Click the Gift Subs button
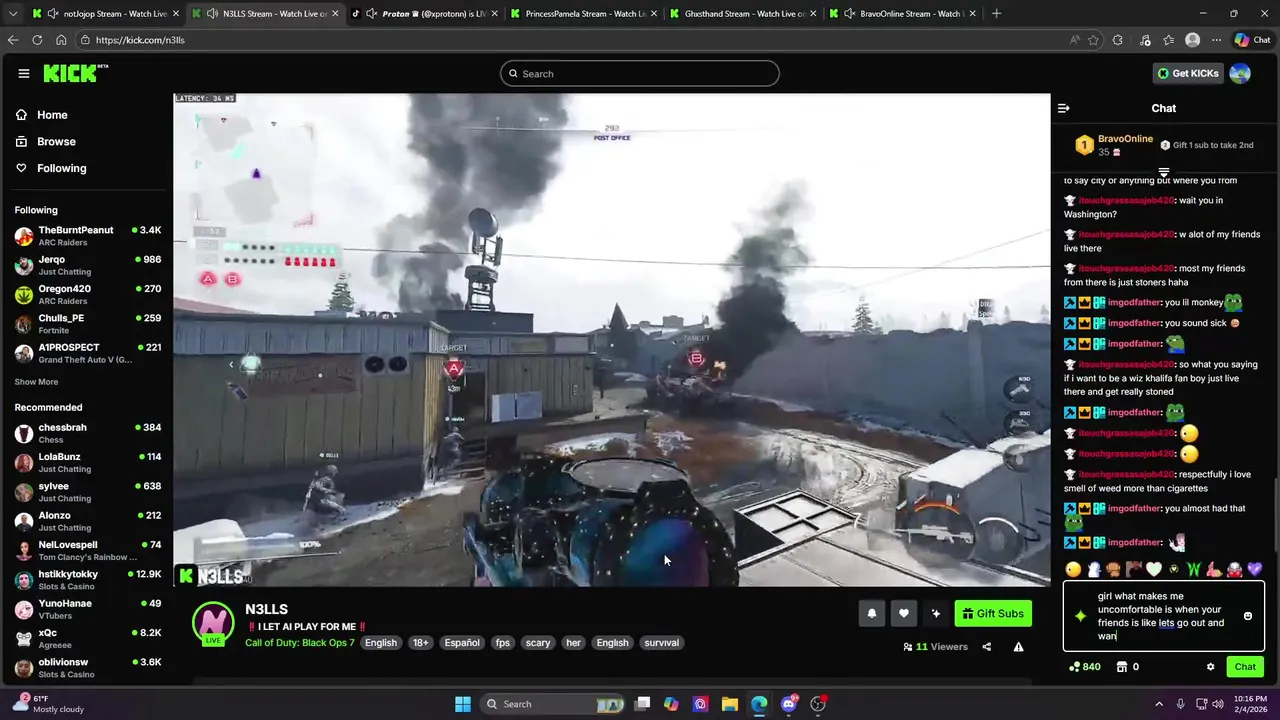 (x=993, y=614)
